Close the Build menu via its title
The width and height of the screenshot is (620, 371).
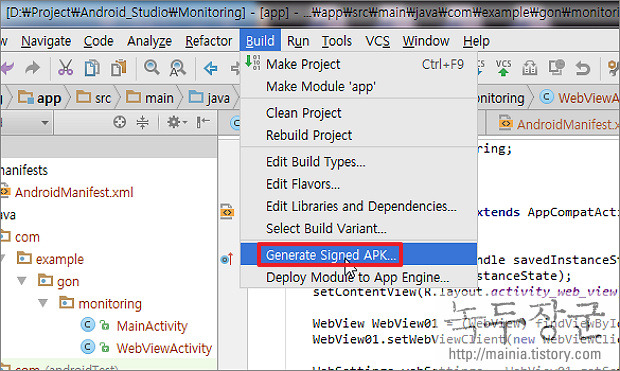pyautogui.click(x=260, y=41)
